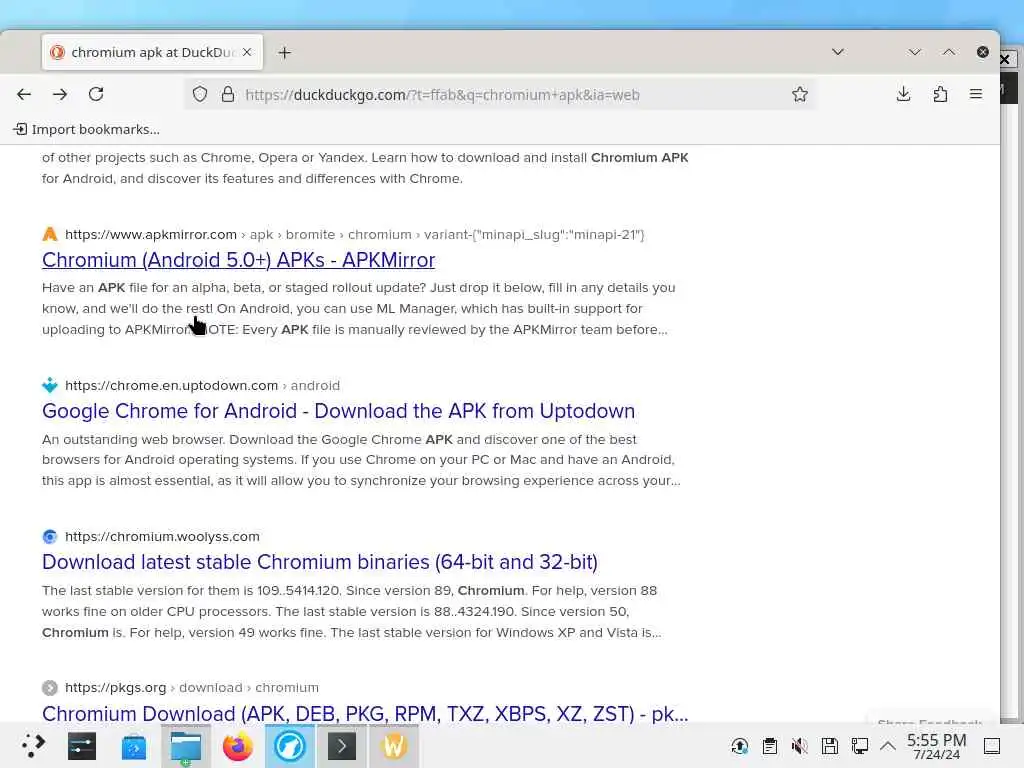The height and width of the screenshot is (768, 1024).
Task: Open Download latest stable Chromium binaries link
Action: pyautogui.click(x=320, y=562)
